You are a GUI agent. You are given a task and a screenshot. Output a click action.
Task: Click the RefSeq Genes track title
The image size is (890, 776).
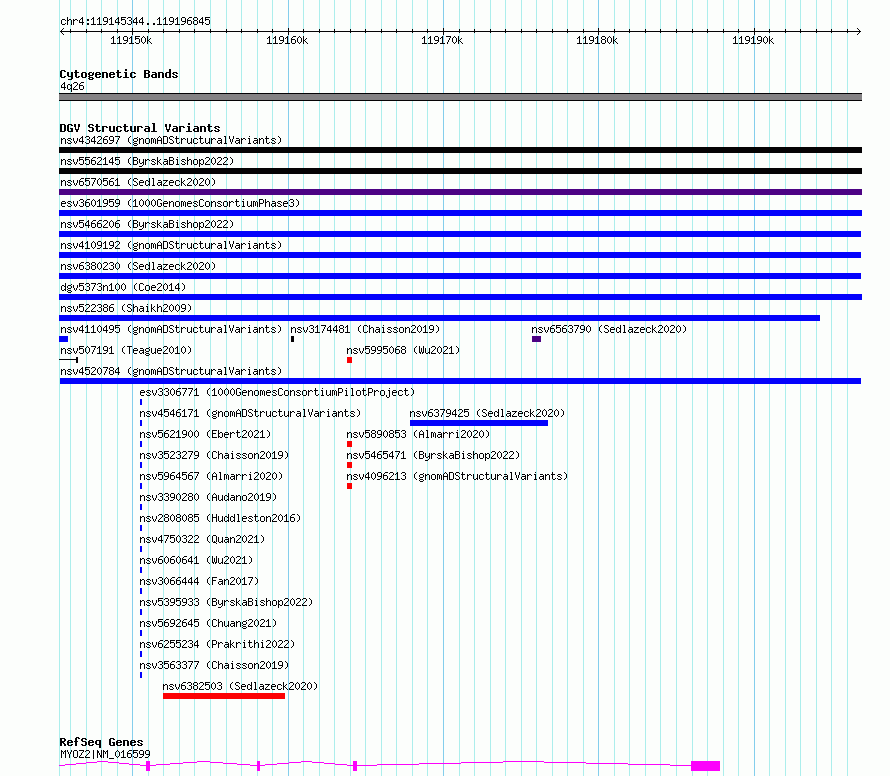101,742
